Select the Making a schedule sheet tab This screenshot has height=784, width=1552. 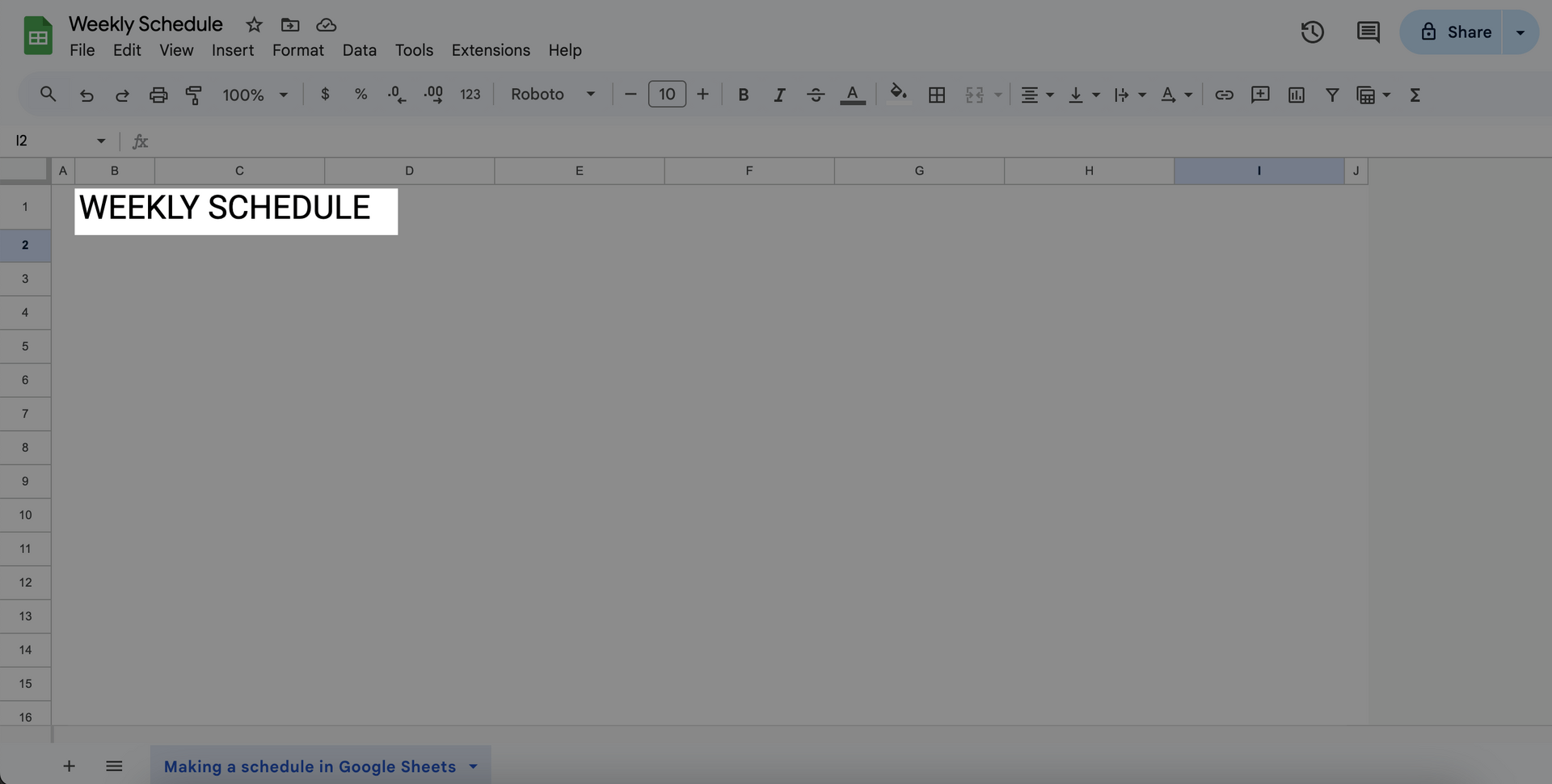tap(310, 766)
